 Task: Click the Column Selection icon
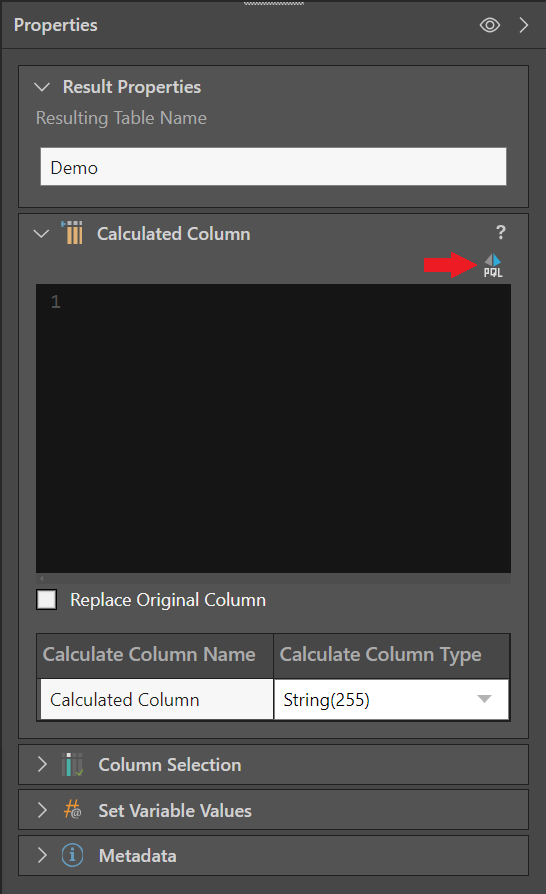[72, 764]
